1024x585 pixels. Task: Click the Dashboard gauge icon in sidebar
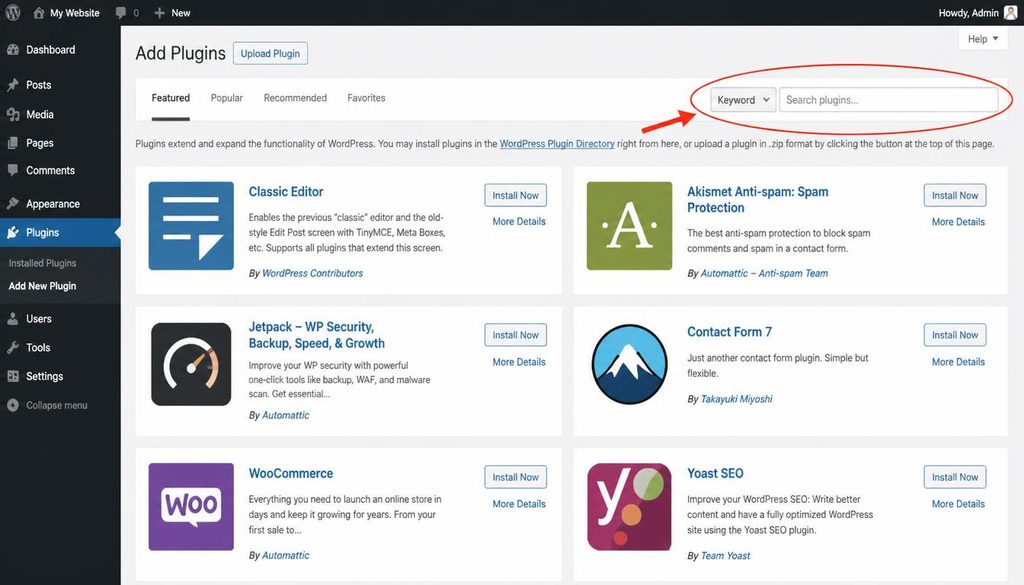pos(12,50)
